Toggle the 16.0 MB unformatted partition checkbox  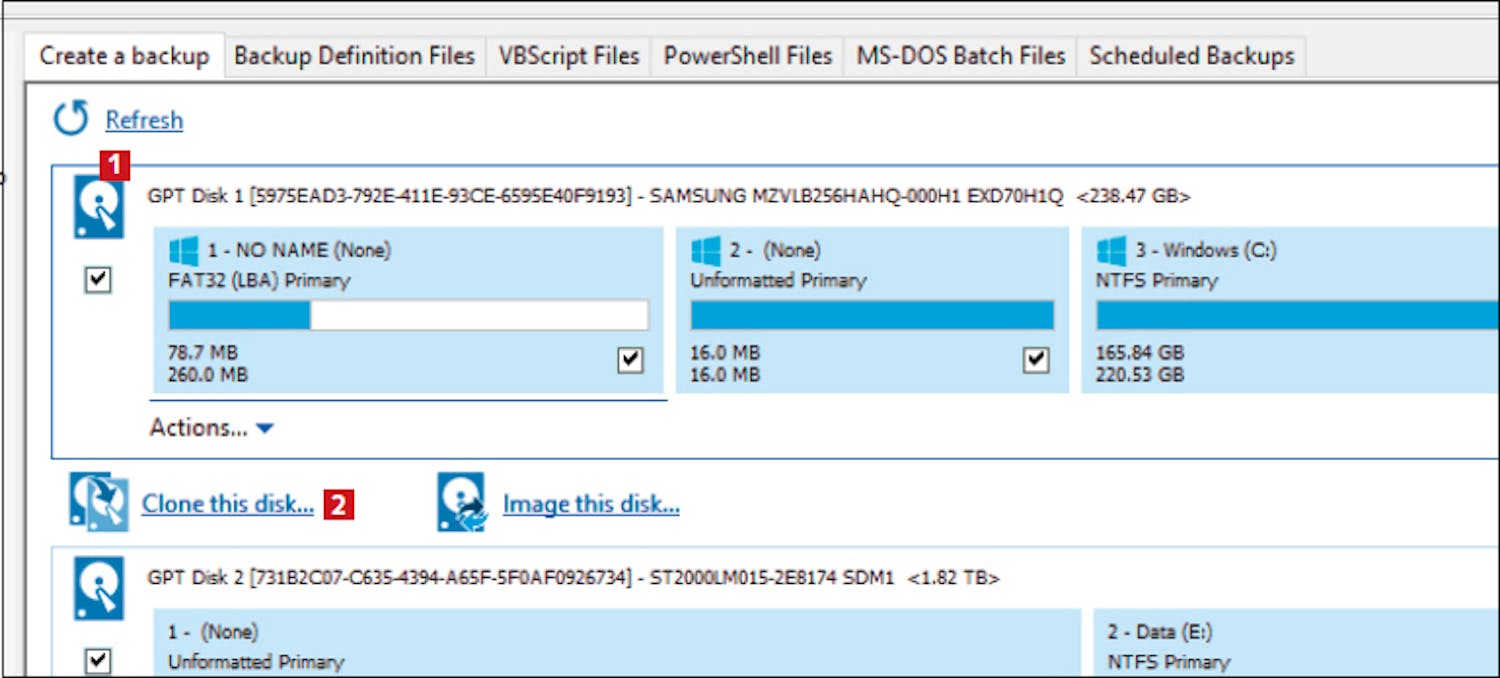coord(1036,360)
